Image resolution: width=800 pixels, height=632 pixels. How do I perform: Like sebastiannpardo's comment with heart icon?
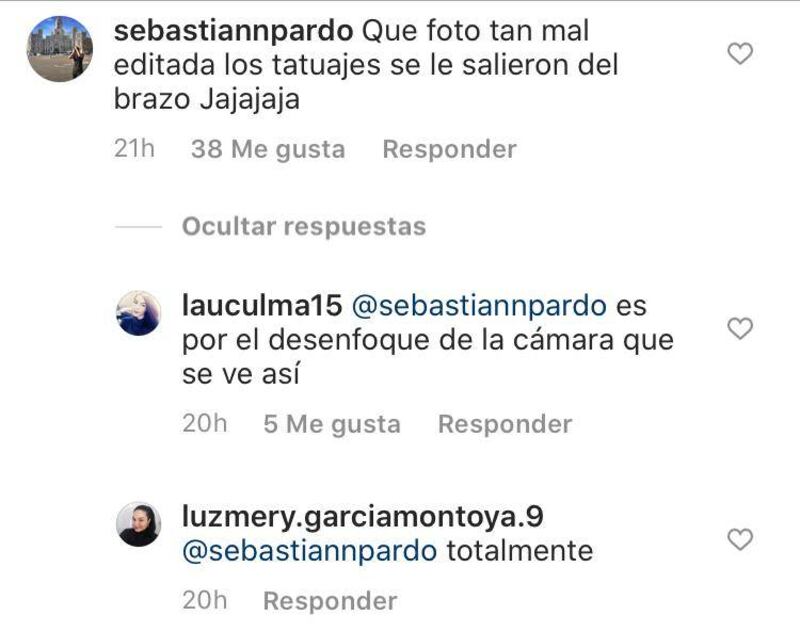pyautogui.click(x=740, y=54)
